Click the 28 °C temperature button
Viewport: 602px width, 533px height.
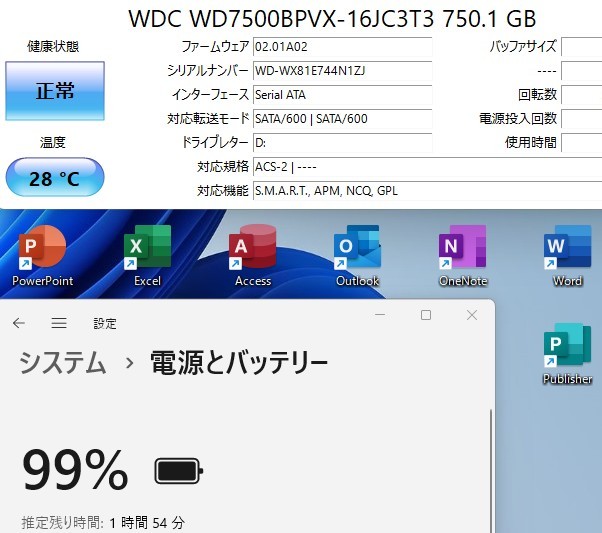click(x=55, y=177)
